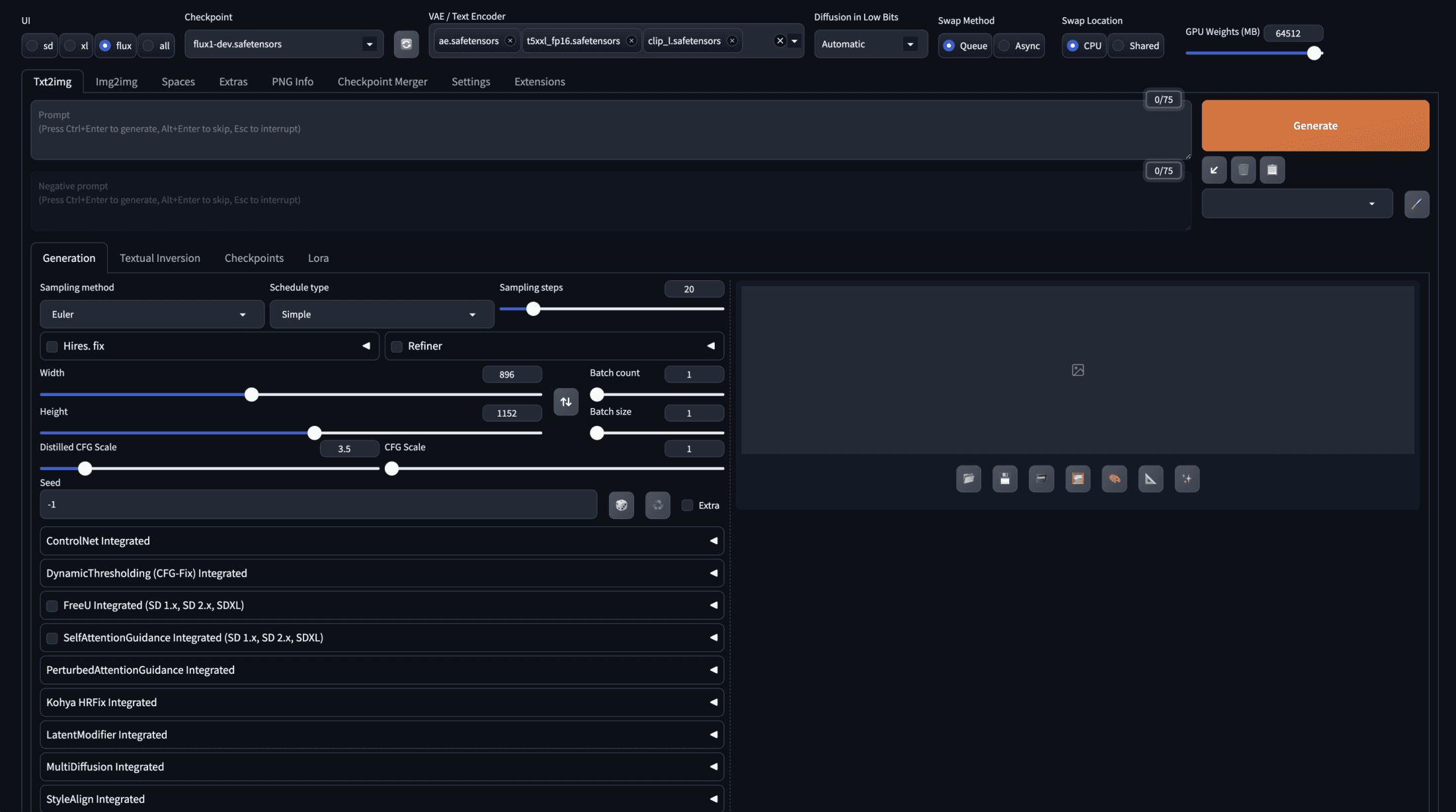The height and width of the screenshot is (812, 1456).
Task: Remove ae.safetensors from VAE list
Action: click(510, 41)
